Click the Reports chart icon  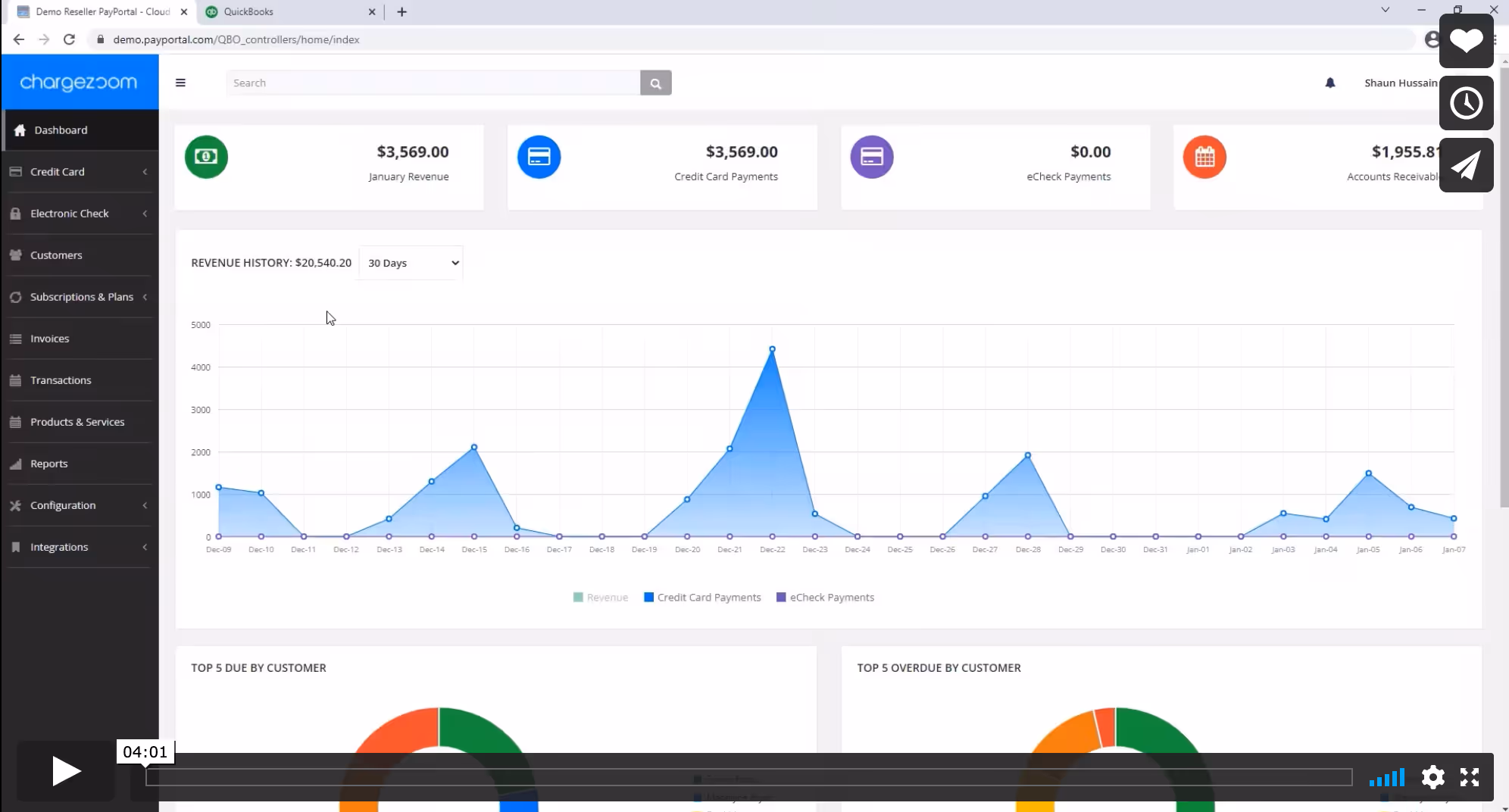tap(15, 464)
